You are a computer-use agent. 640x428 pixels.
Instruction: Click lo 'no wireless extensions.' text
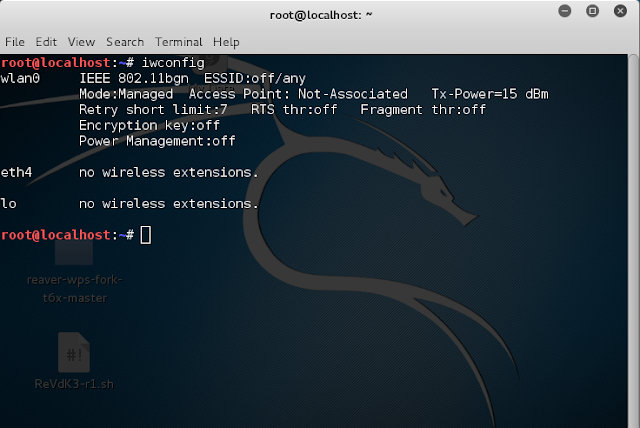(169, 204)
